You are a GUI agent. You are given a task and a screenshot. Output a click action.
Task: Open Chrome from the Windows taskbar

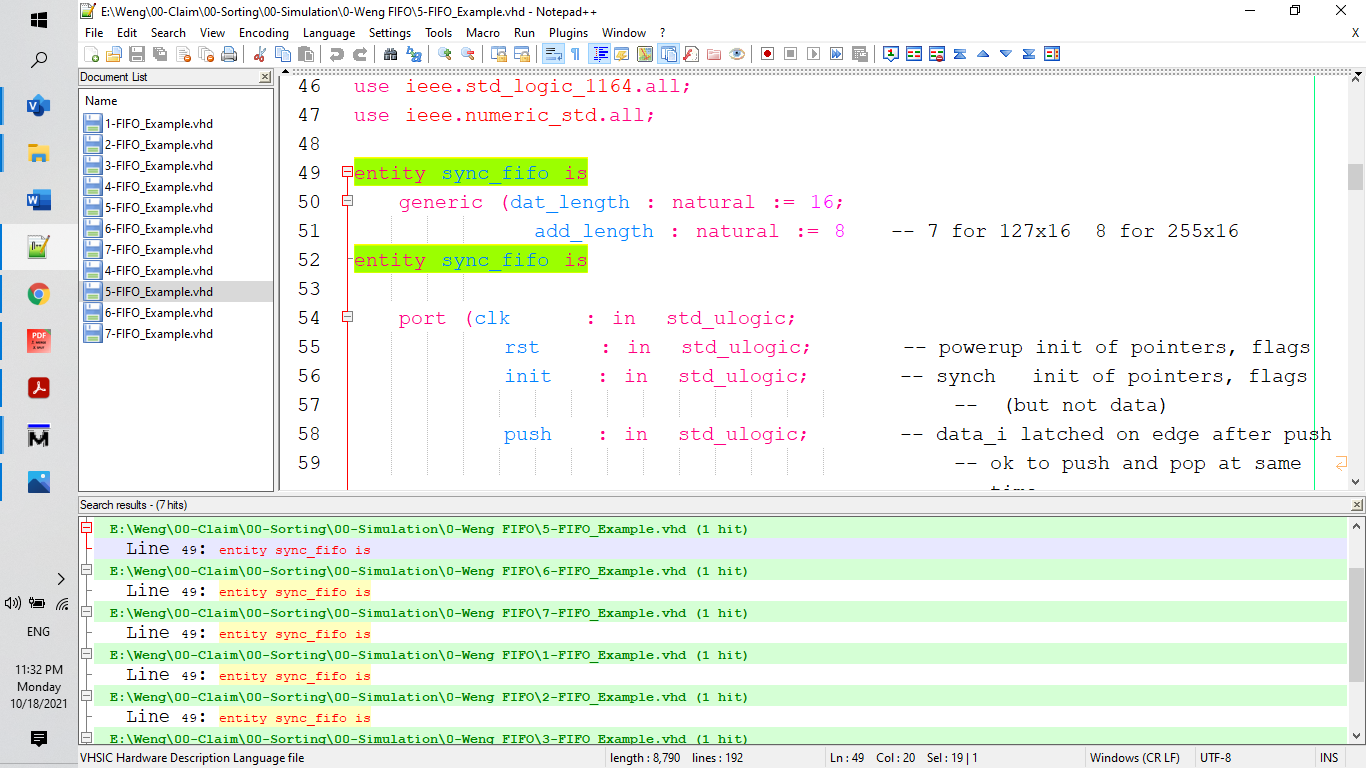point(38,294)
